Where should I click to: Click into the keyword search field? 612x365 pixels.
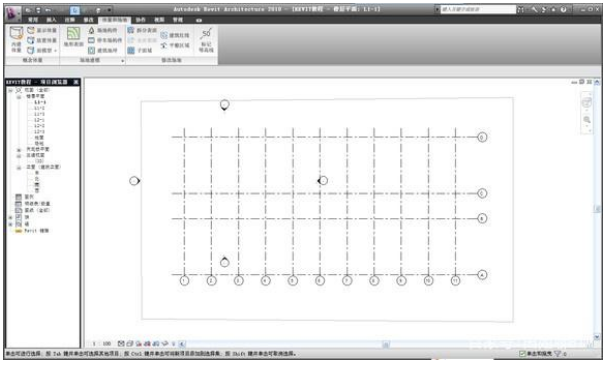478,9
